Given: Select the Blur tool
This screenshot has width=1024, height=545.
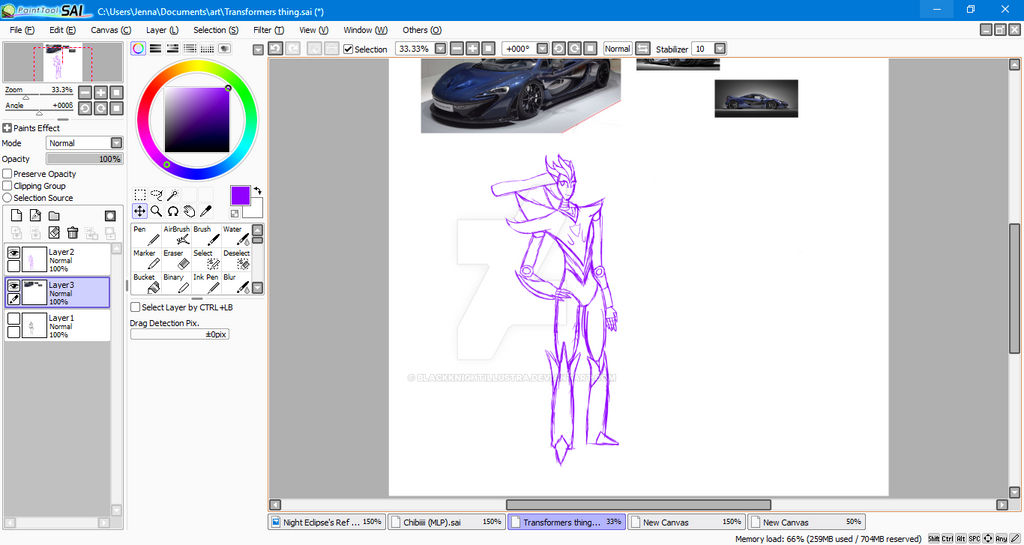Looking at the screenshot, I should [x=236, y=283].
